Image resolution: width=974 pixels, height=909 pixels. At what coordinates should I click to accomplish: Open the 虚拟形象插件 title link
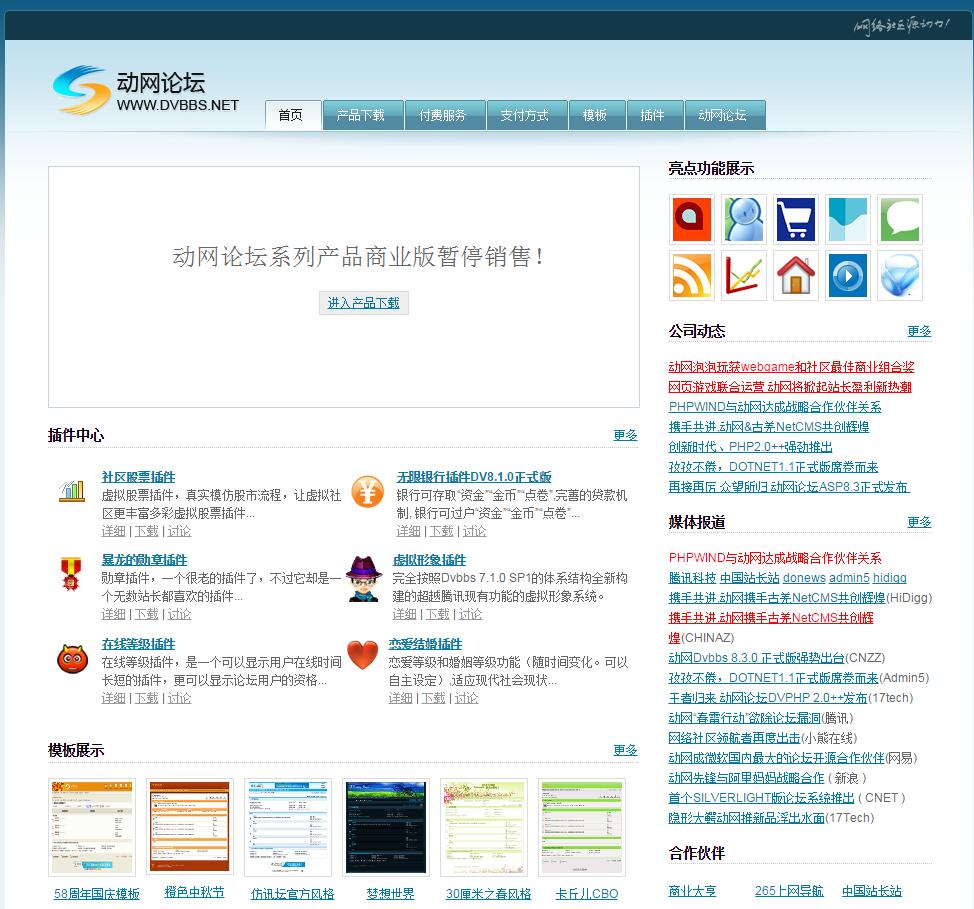pos(429,560)
